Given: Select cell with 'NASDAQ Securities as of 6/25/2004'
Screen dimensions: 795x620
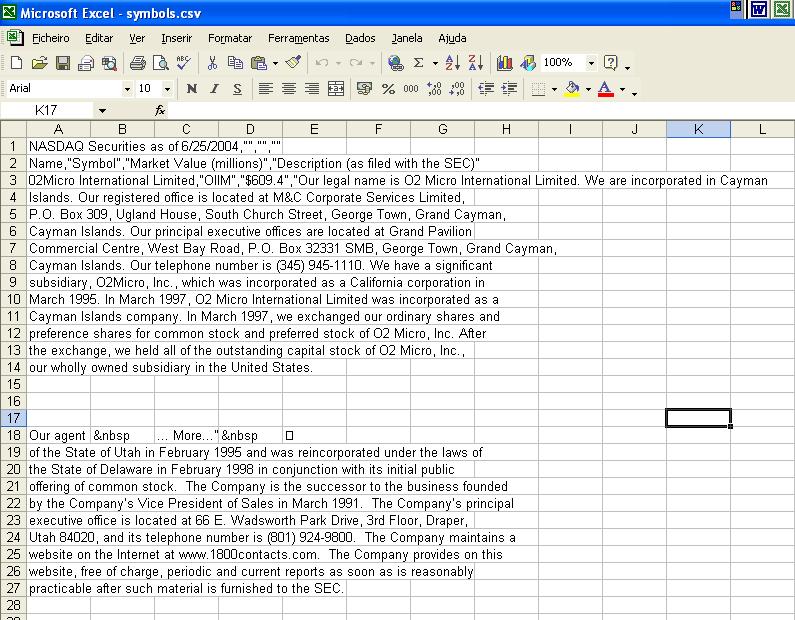Looking at the screenshot, I should tap(59, 147).
